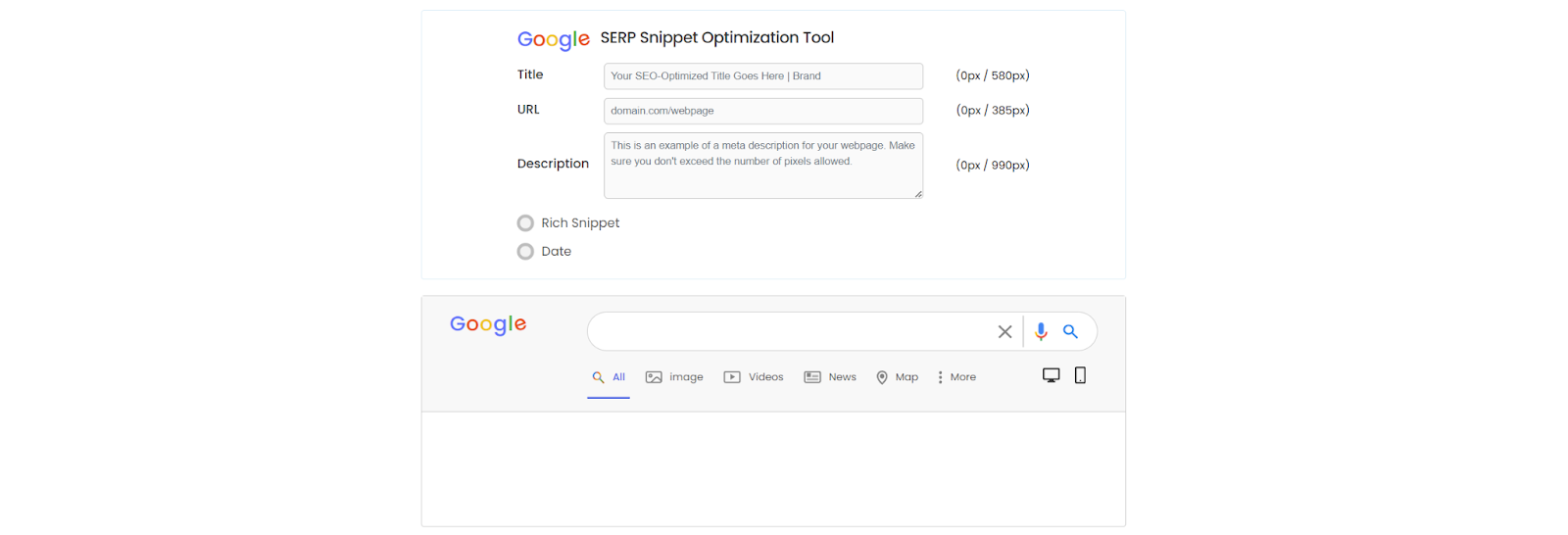Image resolution: width=1568 pixels, height=535 pixels.
Task: Open the Map search tab
Action: click(897, 377)
